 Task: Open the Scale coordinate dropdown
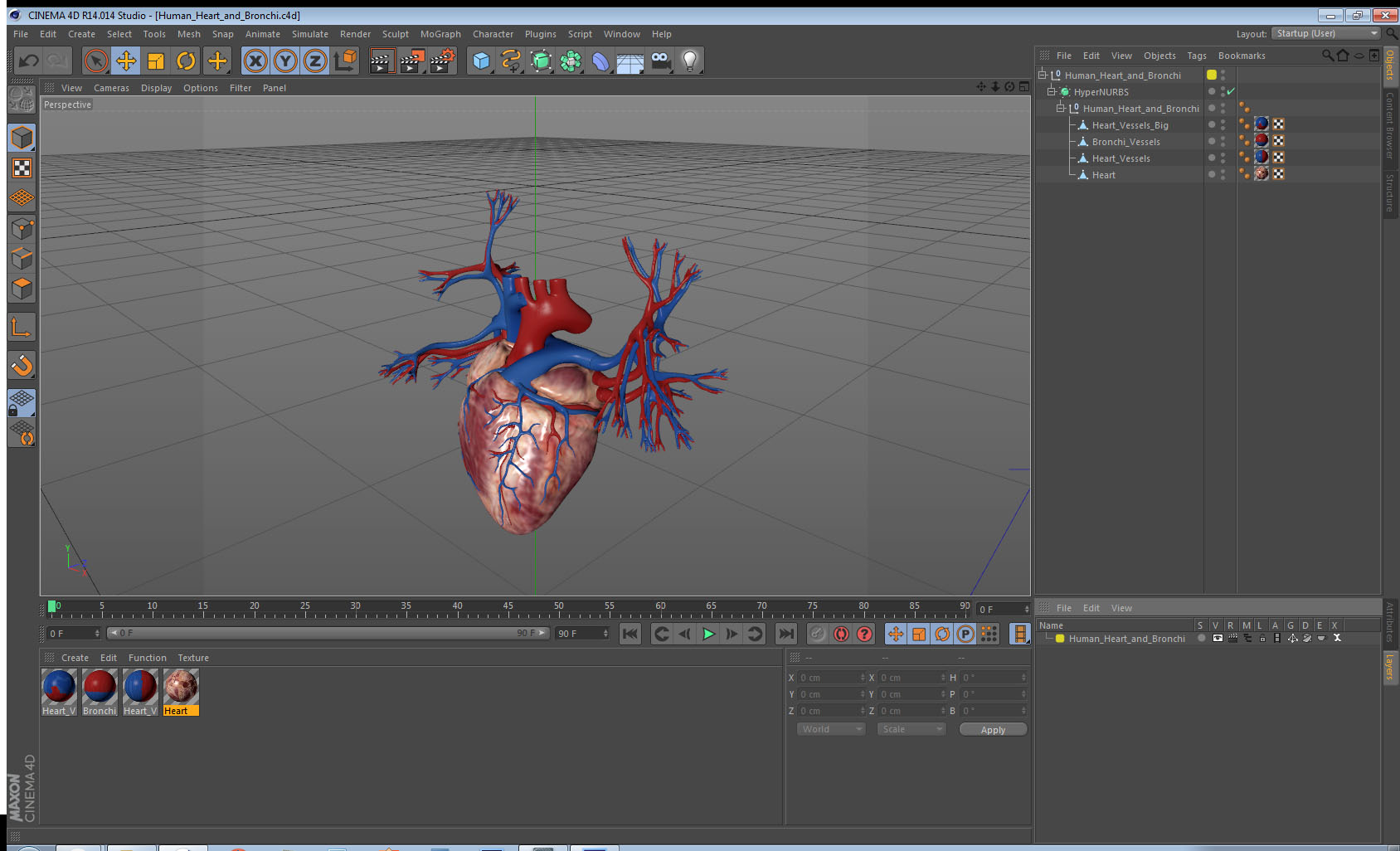pos(911,729)
